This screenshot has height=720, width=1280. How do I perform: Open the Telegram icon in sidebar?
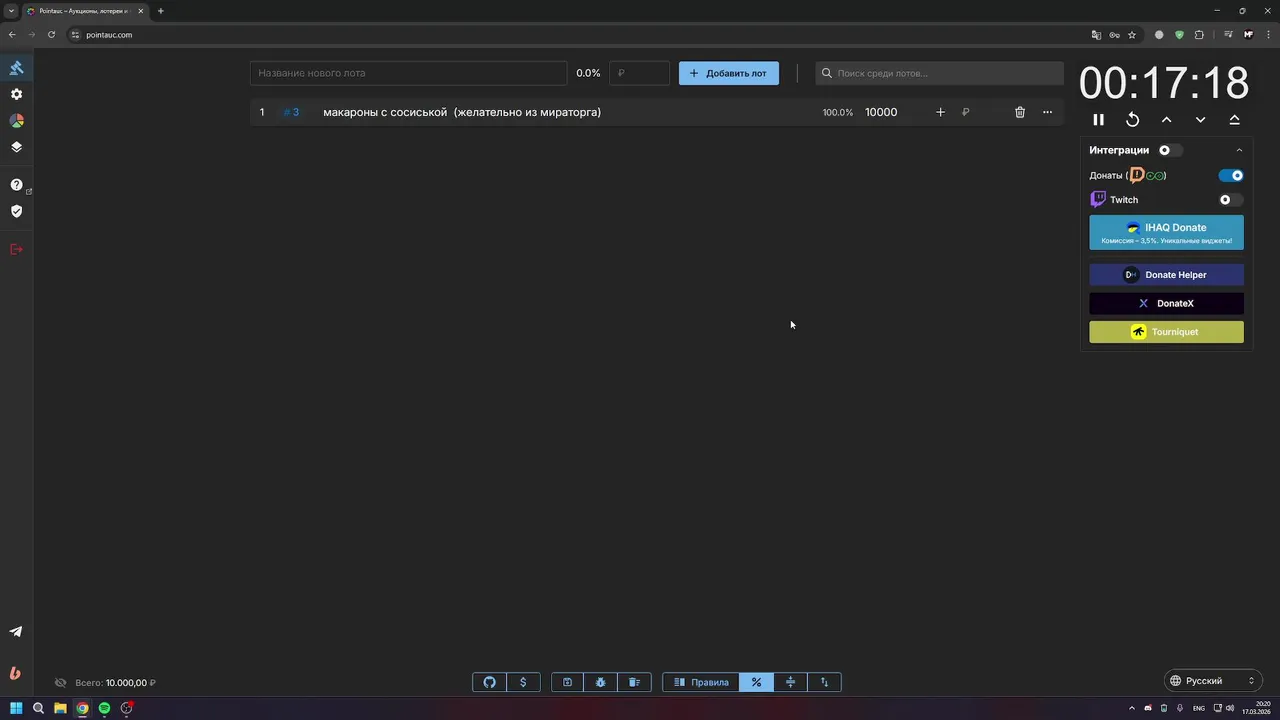pos(16,631)
